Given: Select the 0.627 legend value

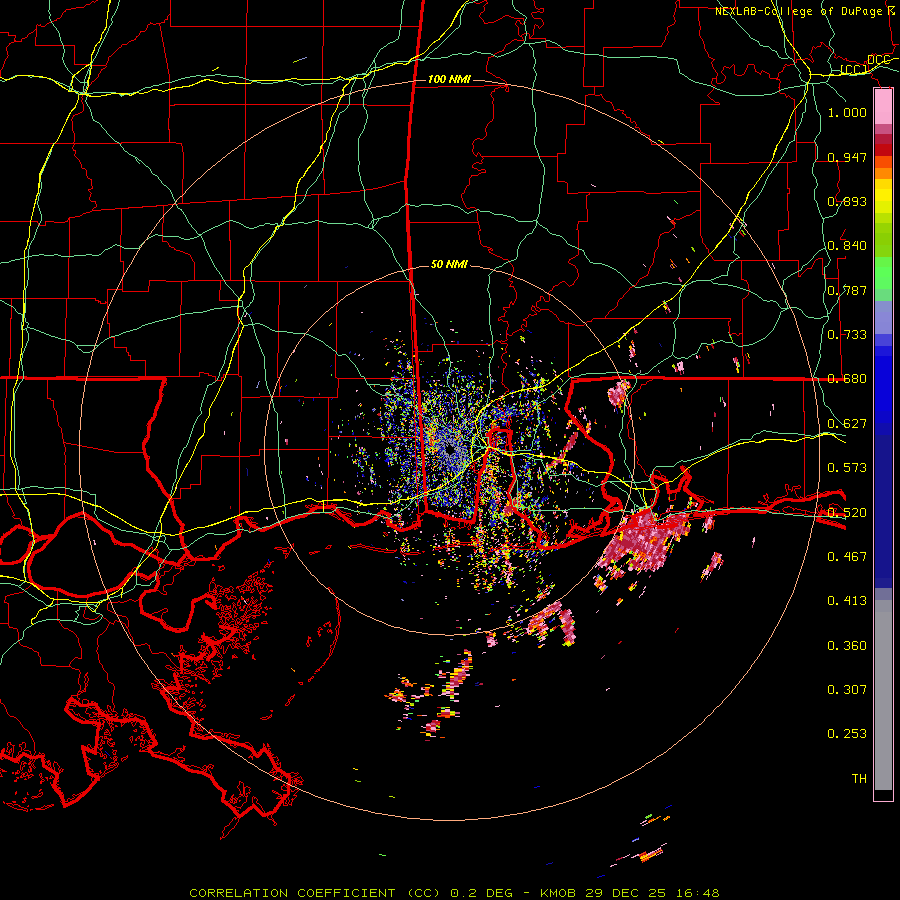Looking at the screenshot, I should pyautogui.click(x=847, y=424).
